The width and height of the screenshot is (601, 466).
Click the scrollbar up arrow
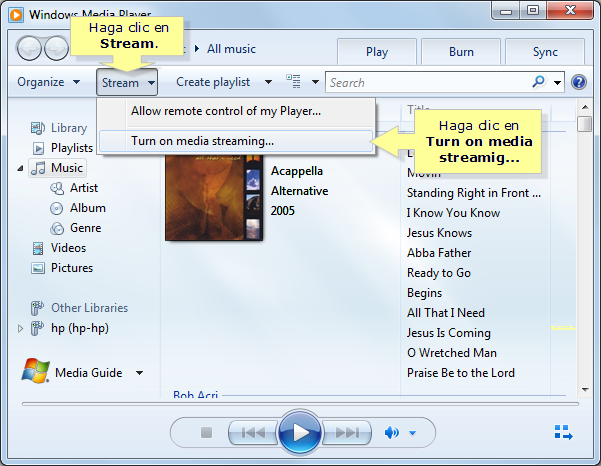(585, 107)
